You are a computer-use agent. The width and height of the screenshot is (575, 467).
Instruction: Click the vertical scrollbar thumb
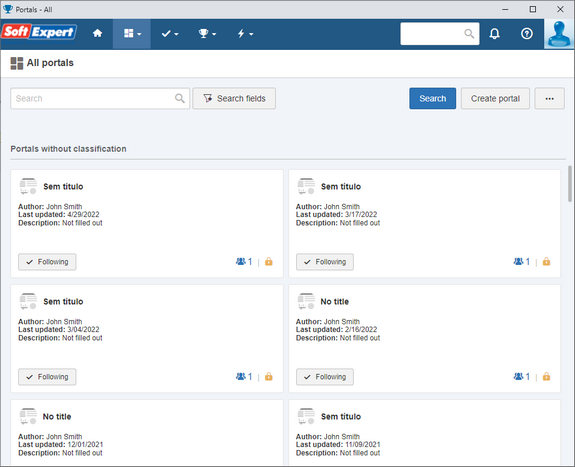[x=570, y=183]
